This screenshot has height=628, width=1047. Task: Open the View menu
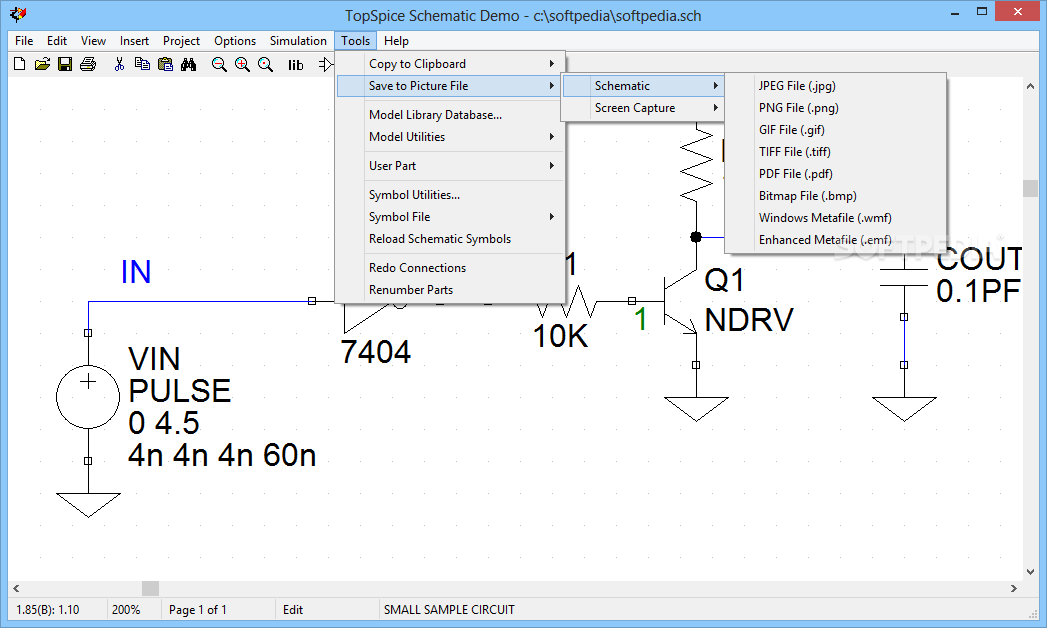tap(93, 41)
